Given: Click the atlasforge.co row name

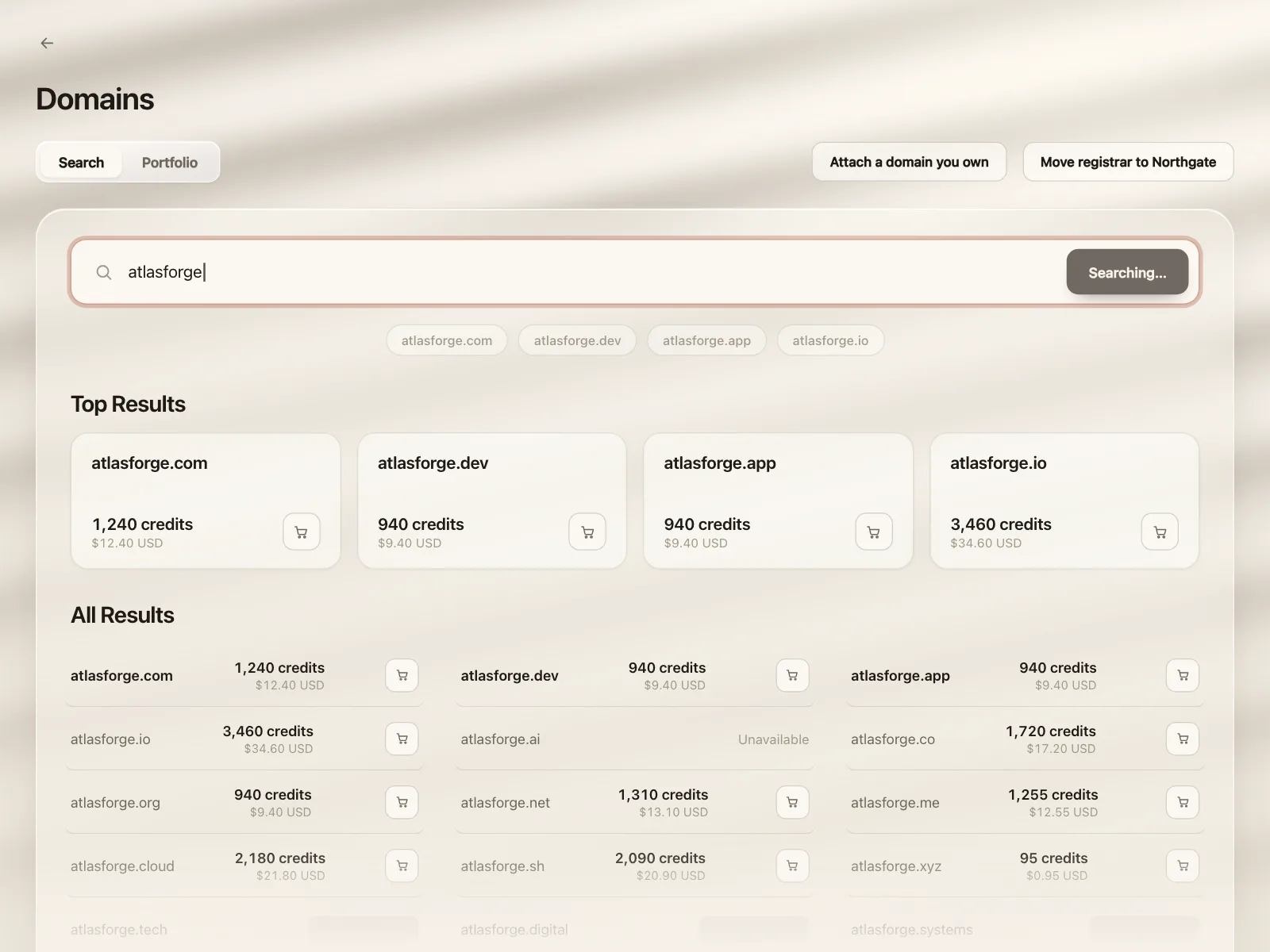Looking at the screenshot, I should 893,739.
